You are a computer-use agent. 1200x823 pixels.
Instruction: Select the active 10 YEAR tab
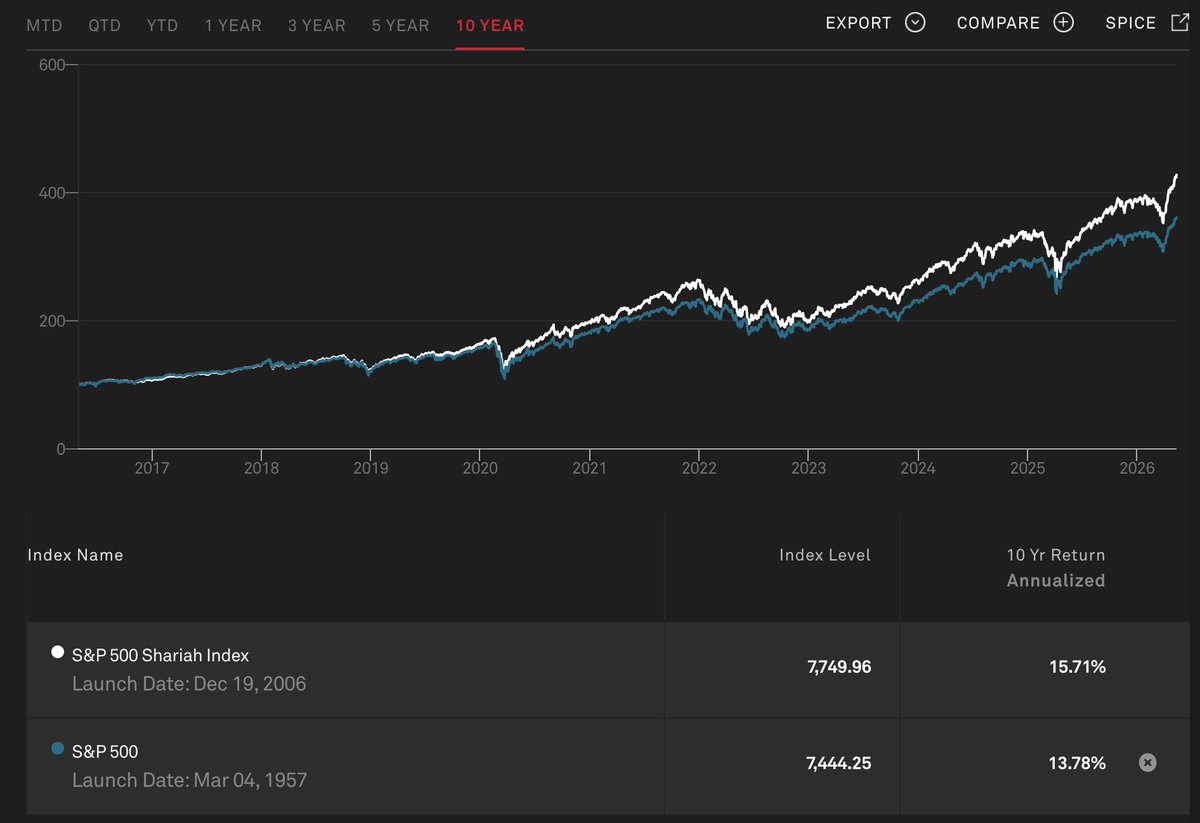489,25
